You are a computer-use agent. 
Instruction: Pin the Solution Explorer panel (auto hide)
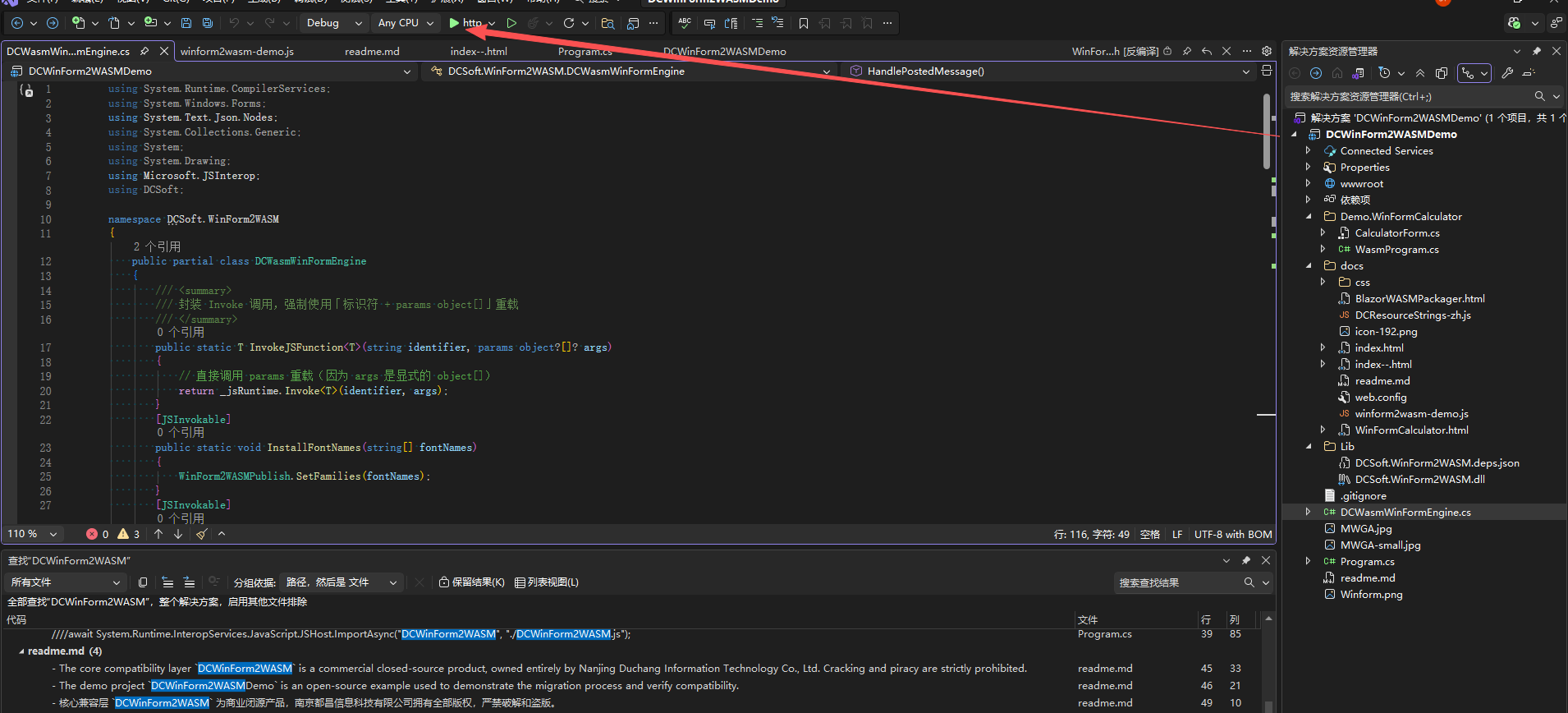click(x=1537, y=51)
